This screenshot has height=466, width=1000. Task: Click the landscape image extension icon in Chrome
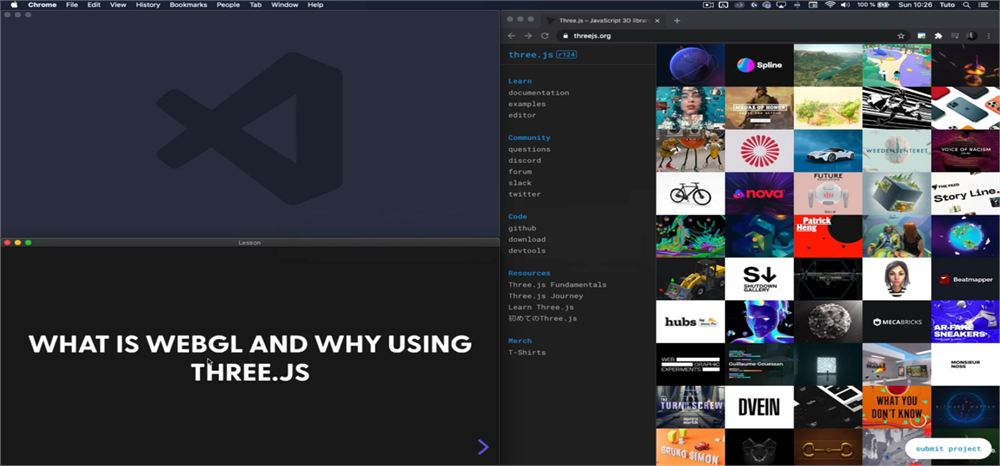click(x=921, y=36)
